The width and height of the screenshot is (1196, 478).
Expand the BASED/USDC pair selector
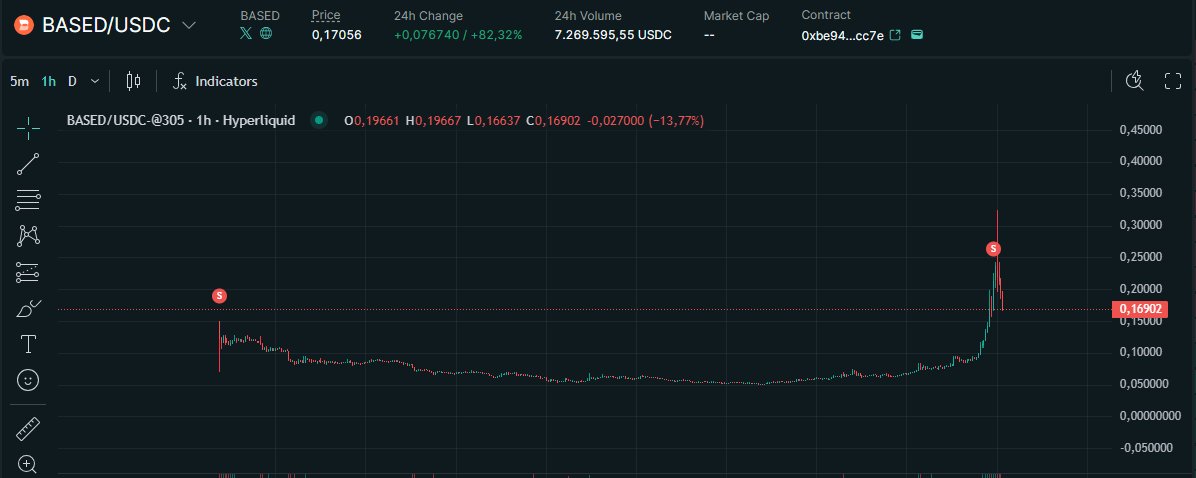(x=189, y=25)
